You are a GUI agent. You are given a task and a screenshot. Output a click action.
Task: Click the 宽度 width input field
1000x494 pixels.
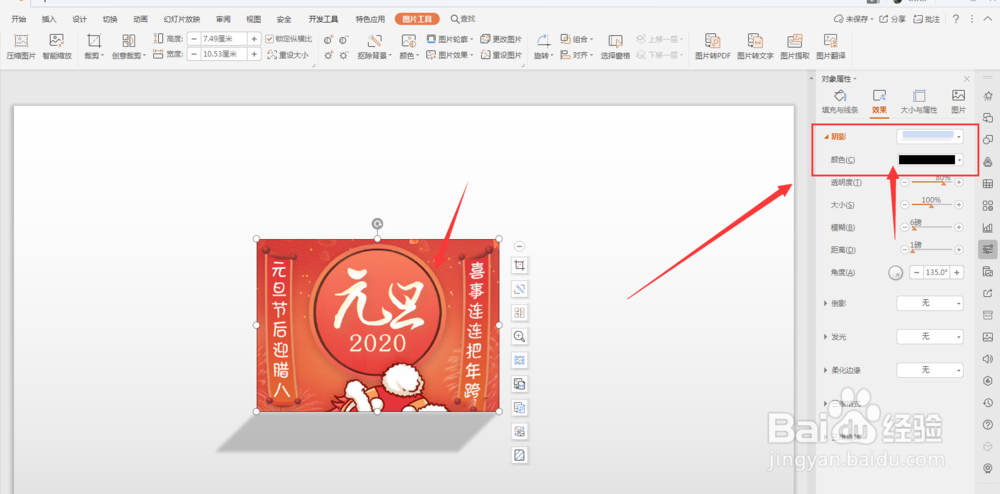tap(224, 55)
